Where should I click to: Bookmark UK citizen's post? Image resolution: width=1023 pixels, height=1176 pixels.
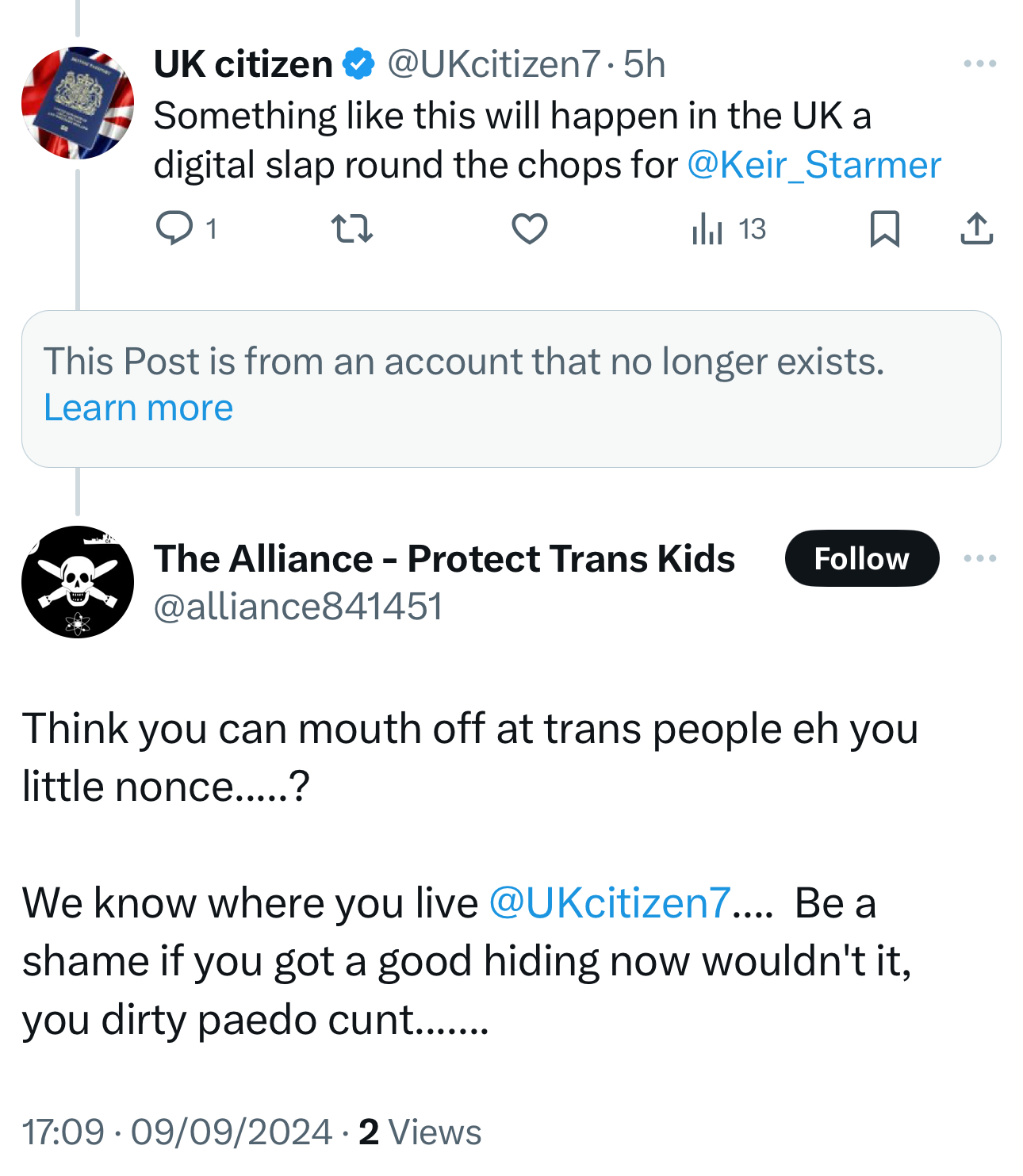coord(884,229)
